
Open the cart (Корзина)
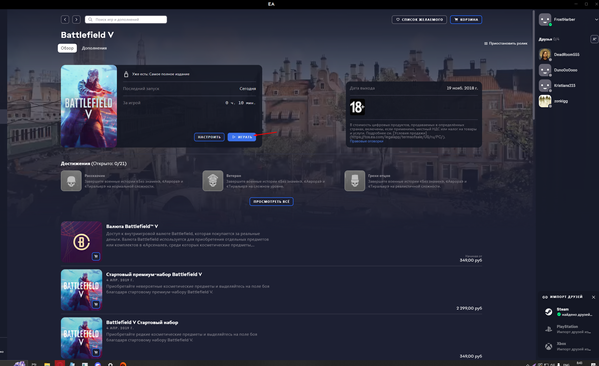point(466,19)
